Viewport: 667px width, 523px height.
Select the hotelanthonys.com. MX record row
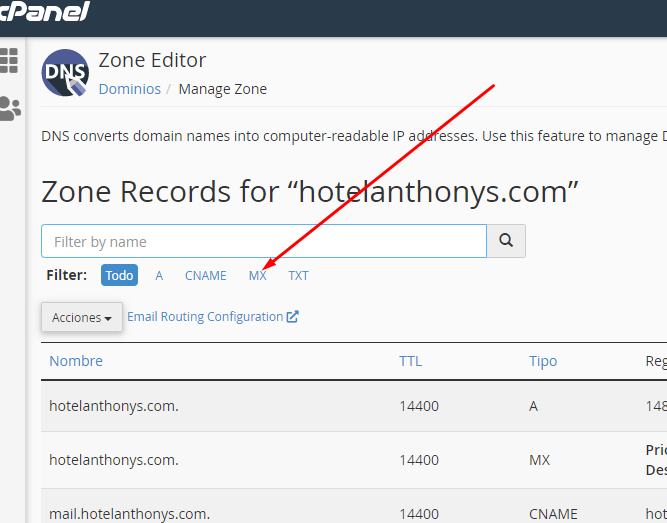point(114,460)
